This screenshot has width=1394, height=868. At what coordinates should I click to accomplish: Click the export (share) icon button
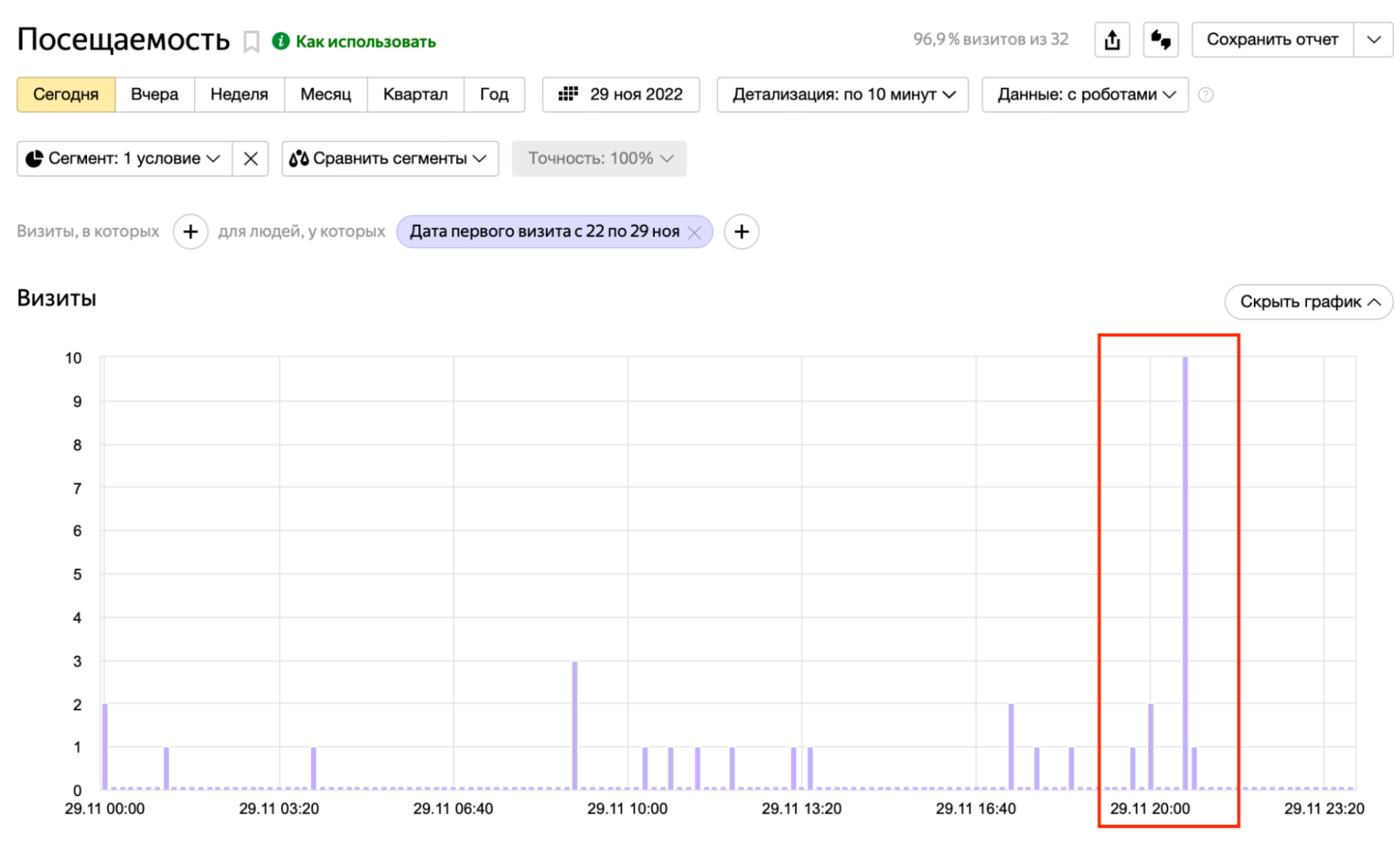1112,40
